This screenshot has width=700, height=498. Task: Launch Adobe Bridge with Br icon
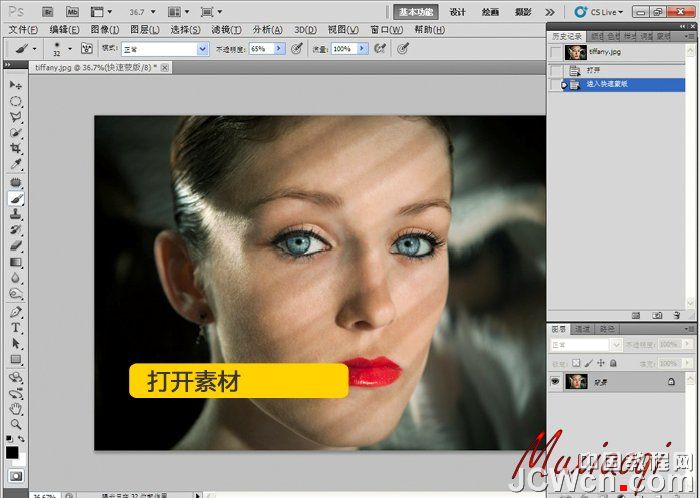[x=47, y=12]
